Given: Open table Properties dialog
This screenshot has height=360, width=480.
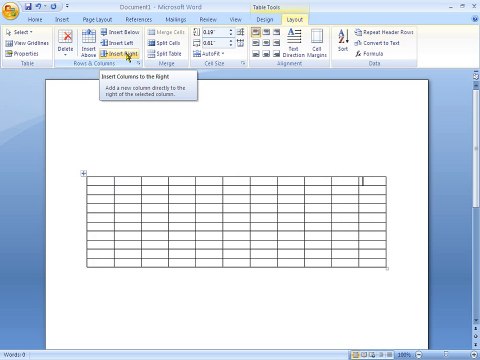Looking at the screenshot, I should pos(22,54).
